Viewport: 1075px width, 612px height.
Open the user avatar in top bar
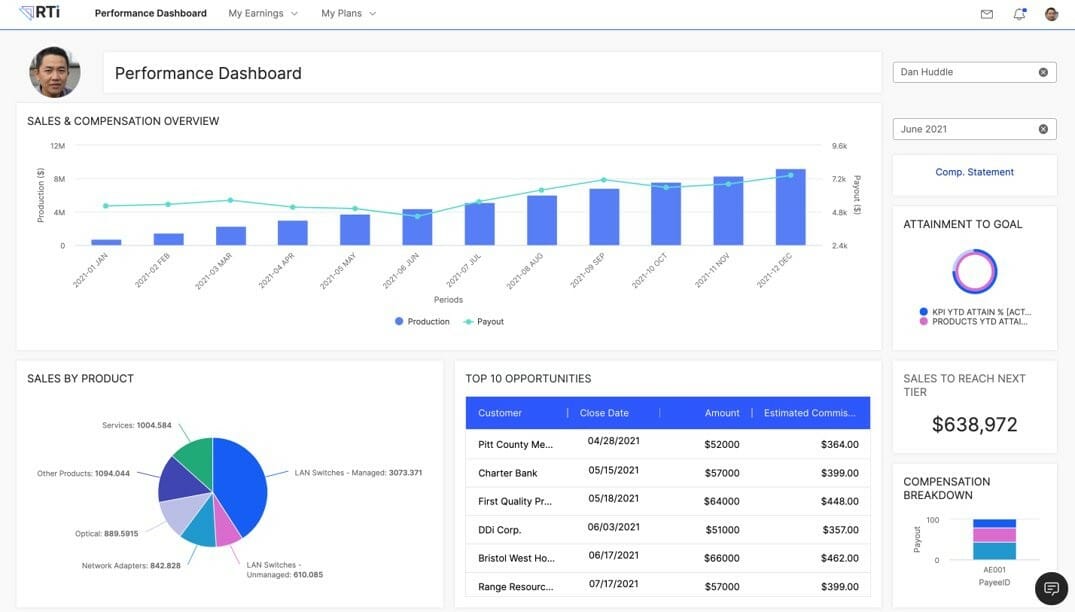click(1051, 14)
